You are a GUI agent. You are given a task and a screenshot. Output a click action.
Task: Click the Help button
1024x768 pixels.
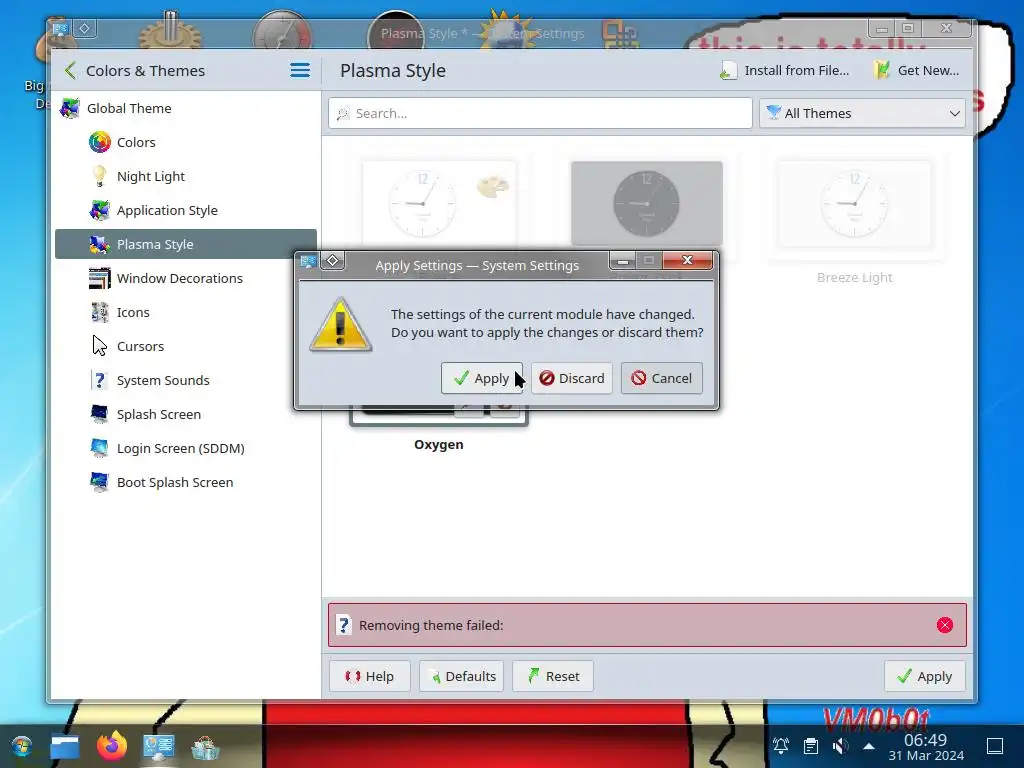[x=370, y=676]
